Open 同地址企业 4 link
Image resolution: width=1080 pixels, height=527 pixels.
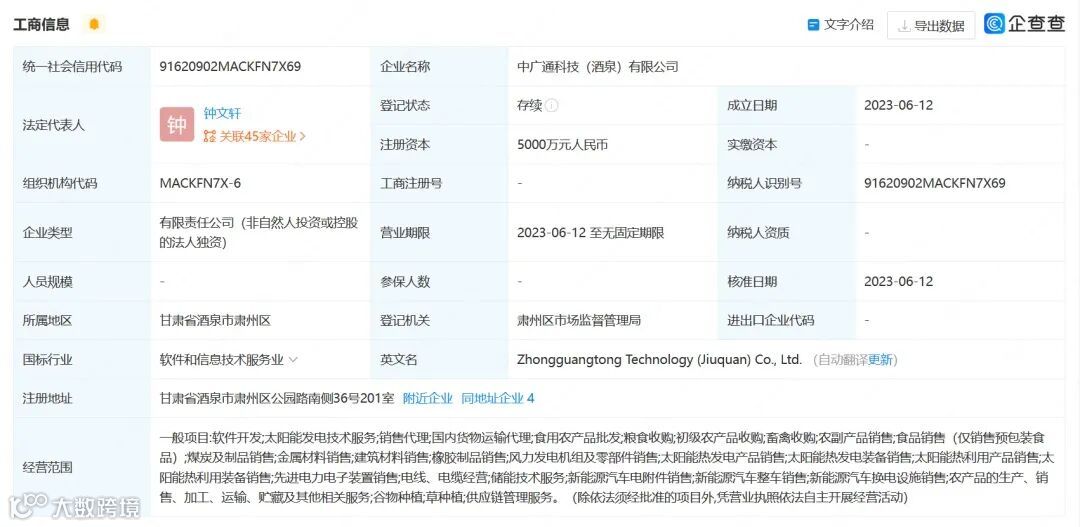click(x=498, y=398)
